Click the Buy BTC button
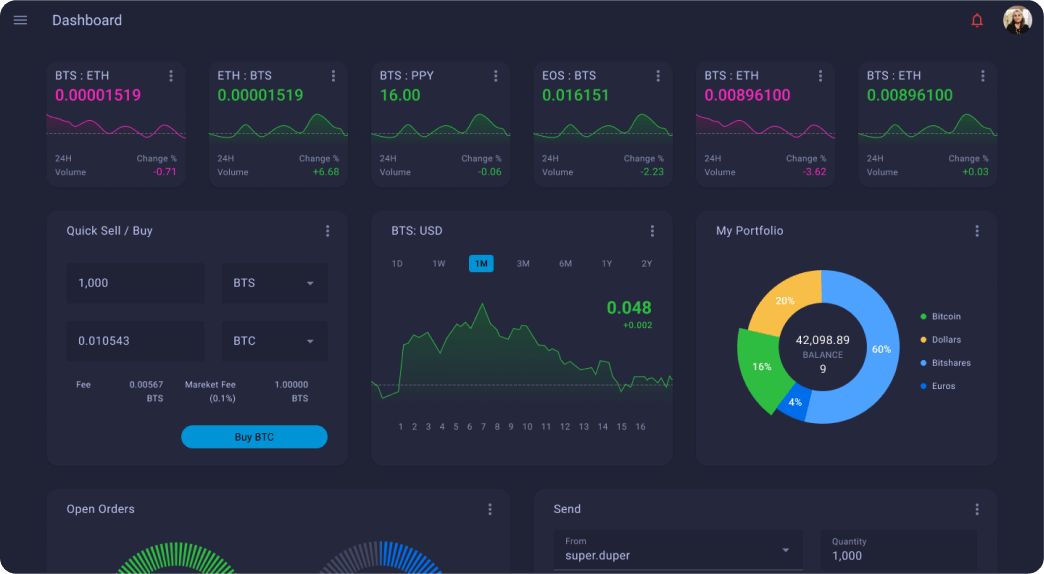The height and width of the screenshot is (574, 1044). coord(254,437)
